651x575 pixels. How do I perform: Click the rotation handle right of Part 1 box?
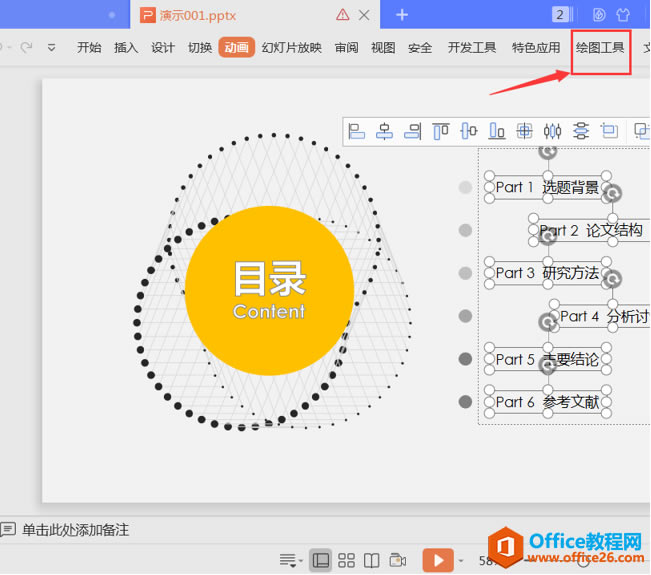[x=612, y=193]
